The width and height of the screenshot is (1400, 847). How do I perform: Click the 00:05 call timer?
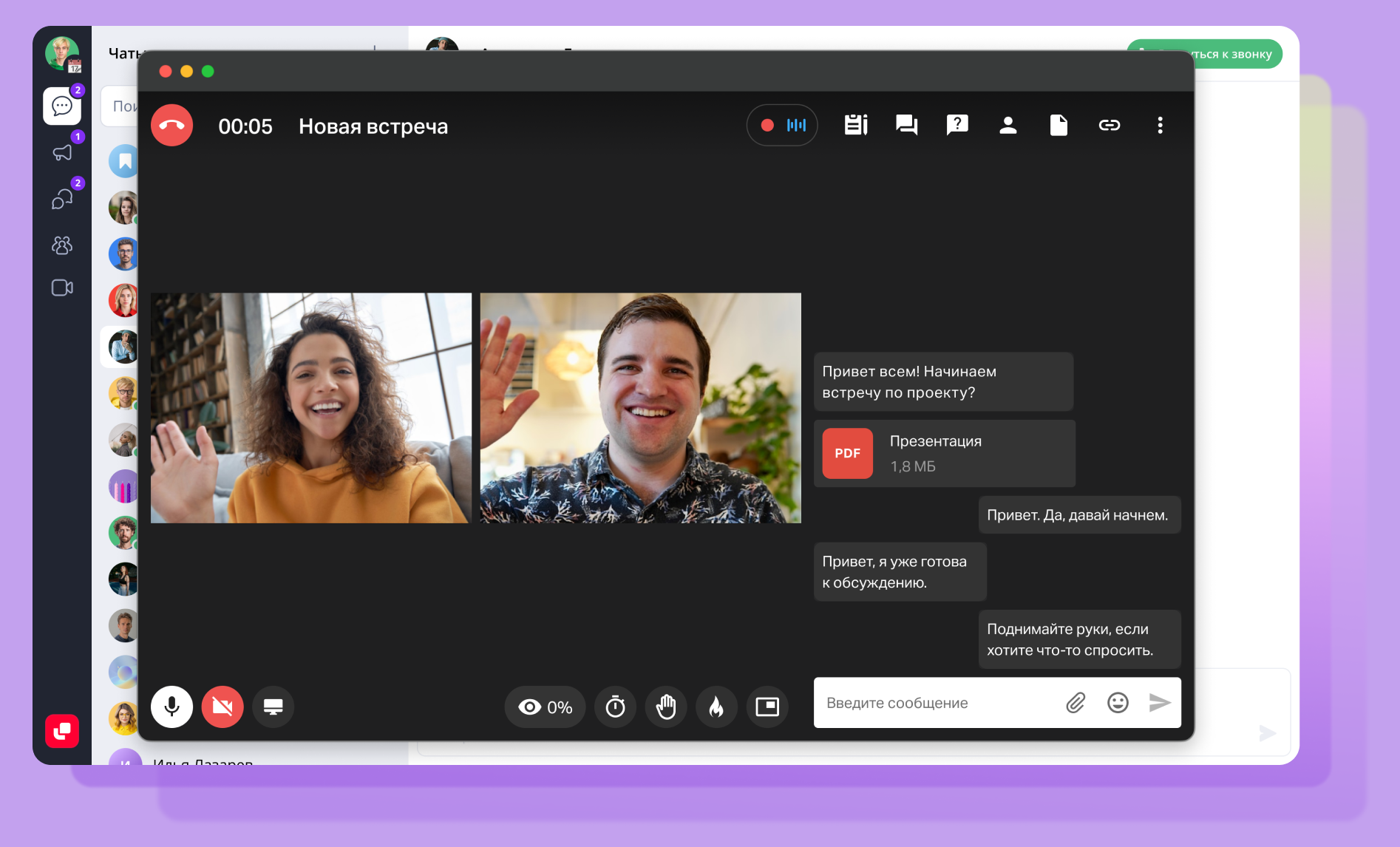pyautogui.click(x=245, y=126)
